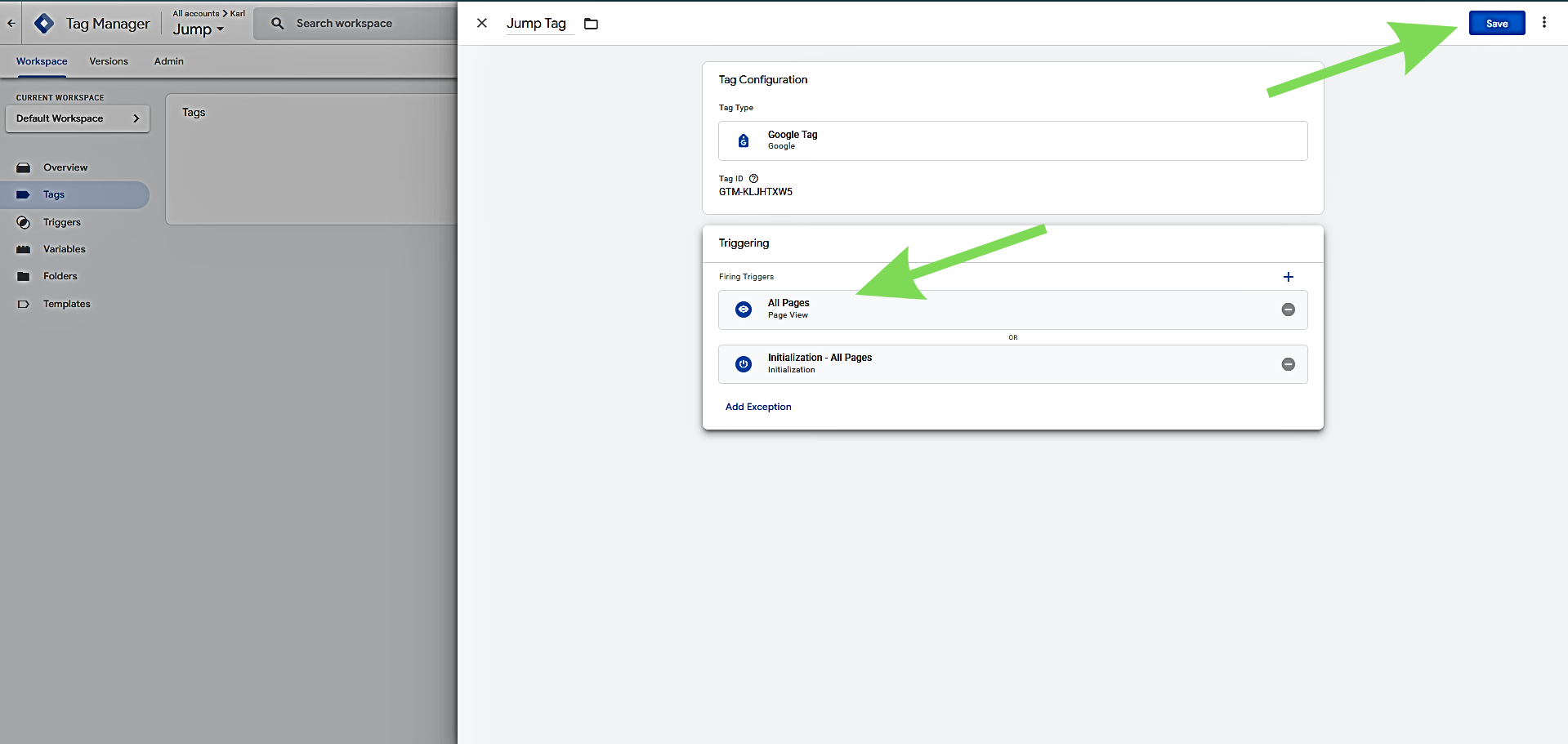The height and width of the screenshot is (744, 1568).
Task: Open the folder icon next to Jump Tag
Action: (x=591, y=24)
